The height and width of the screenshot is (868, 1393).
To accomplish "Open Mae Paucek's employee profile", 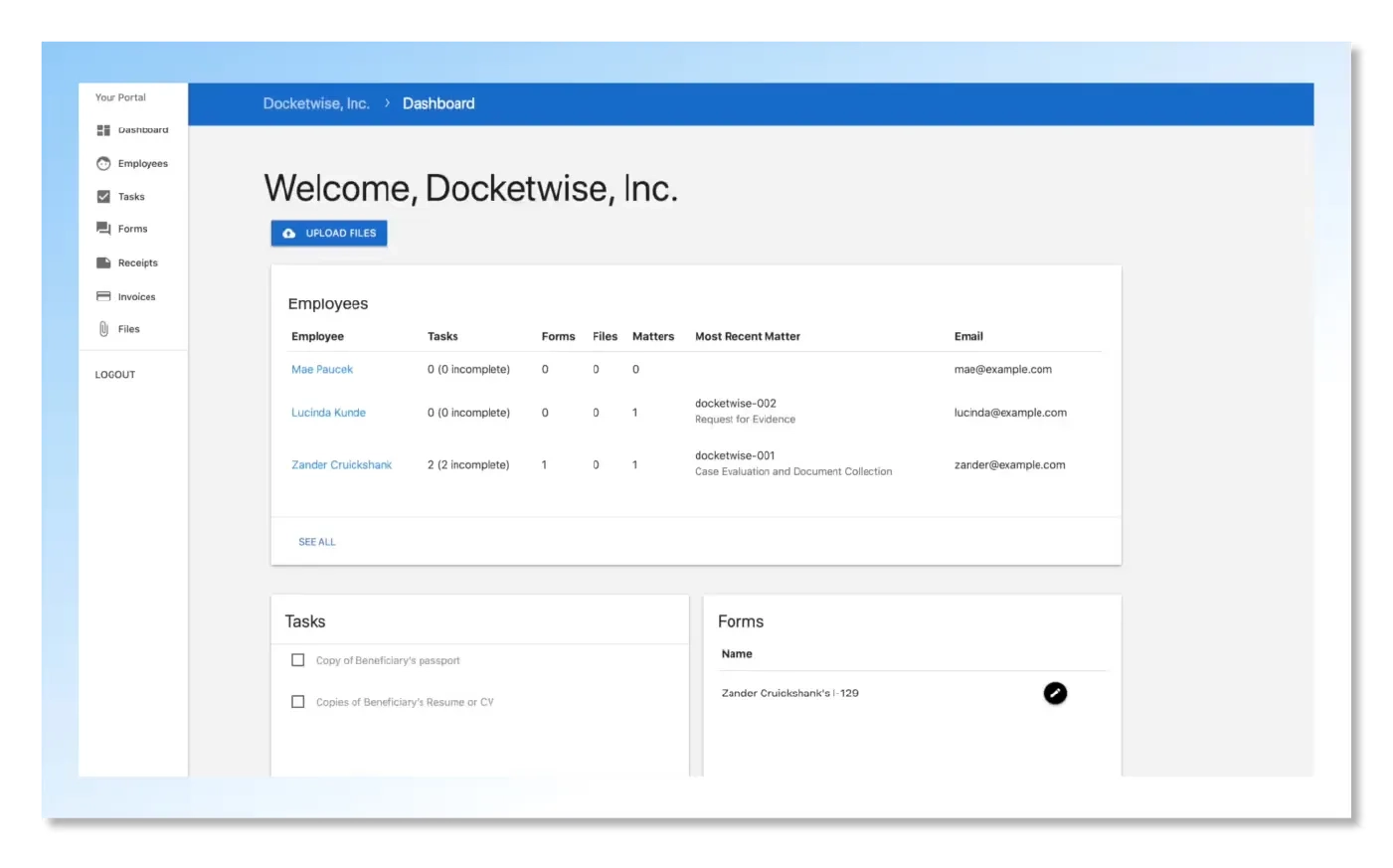I will 321,369.
